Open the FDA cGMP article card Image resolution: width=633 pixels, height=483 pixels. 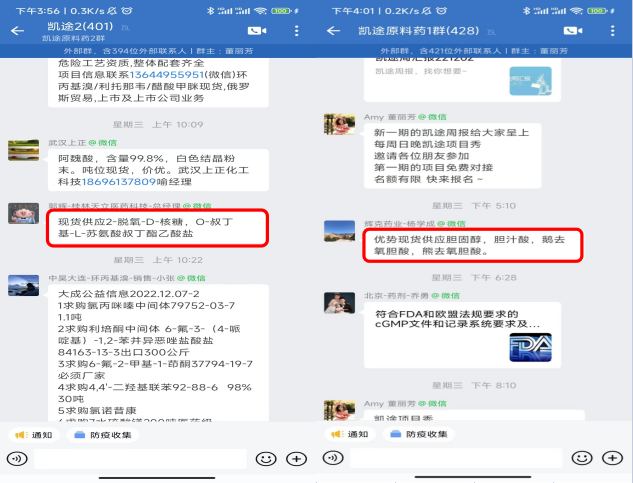pyautogui.click(x=462, y=335)
